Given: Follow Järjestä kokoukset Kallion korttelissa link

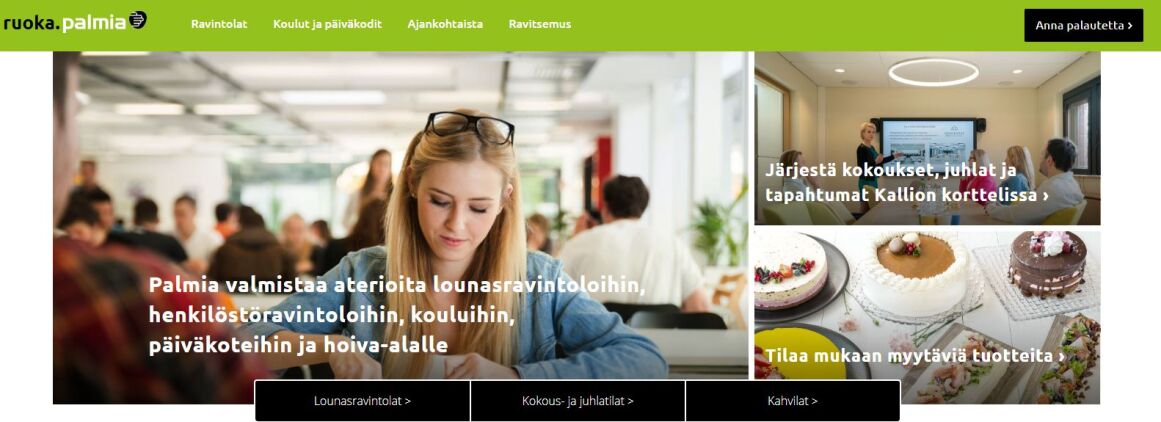Looking at the screenshot, I should pyautogui.click(x=907, y=184).
